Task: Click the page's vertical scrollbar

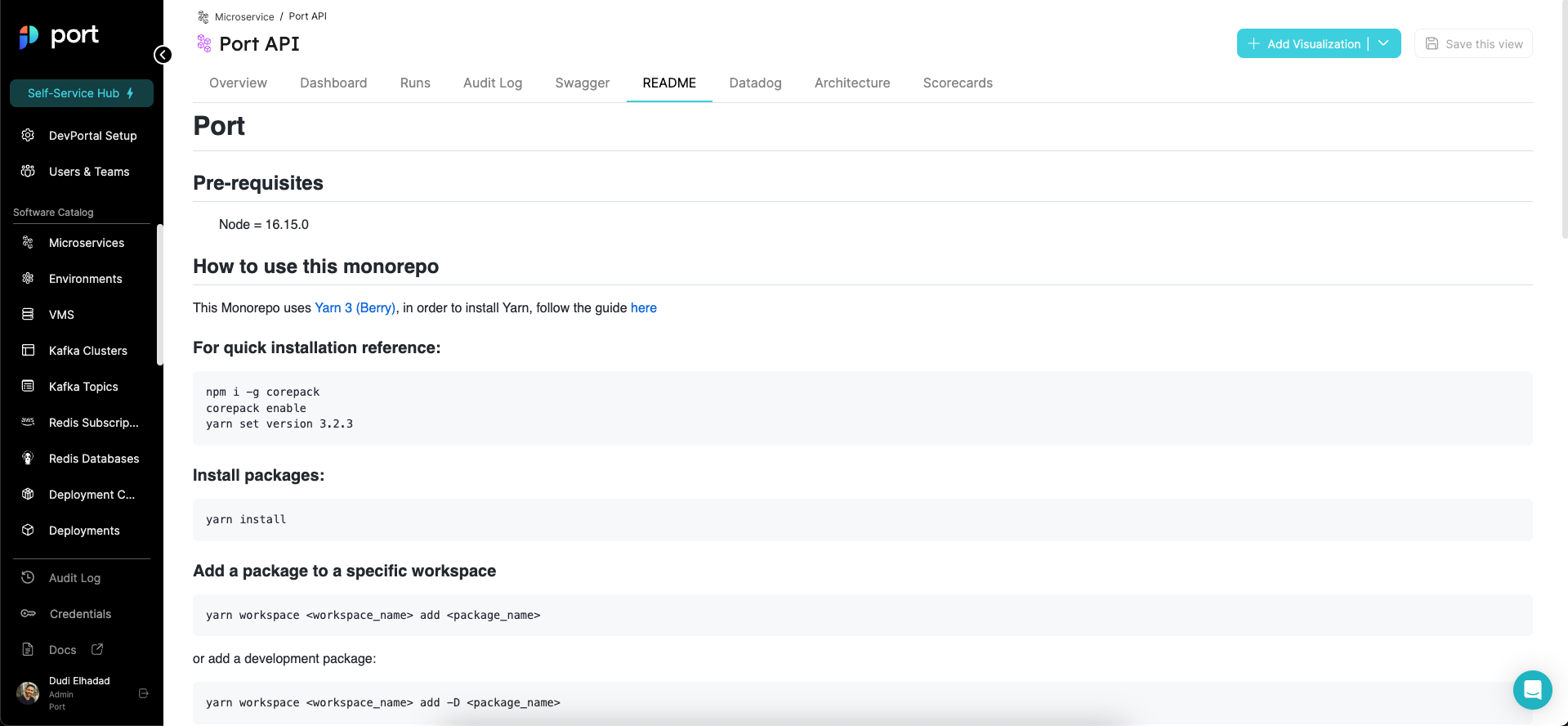Action: pyautogui.click(x=1563, y=123)
